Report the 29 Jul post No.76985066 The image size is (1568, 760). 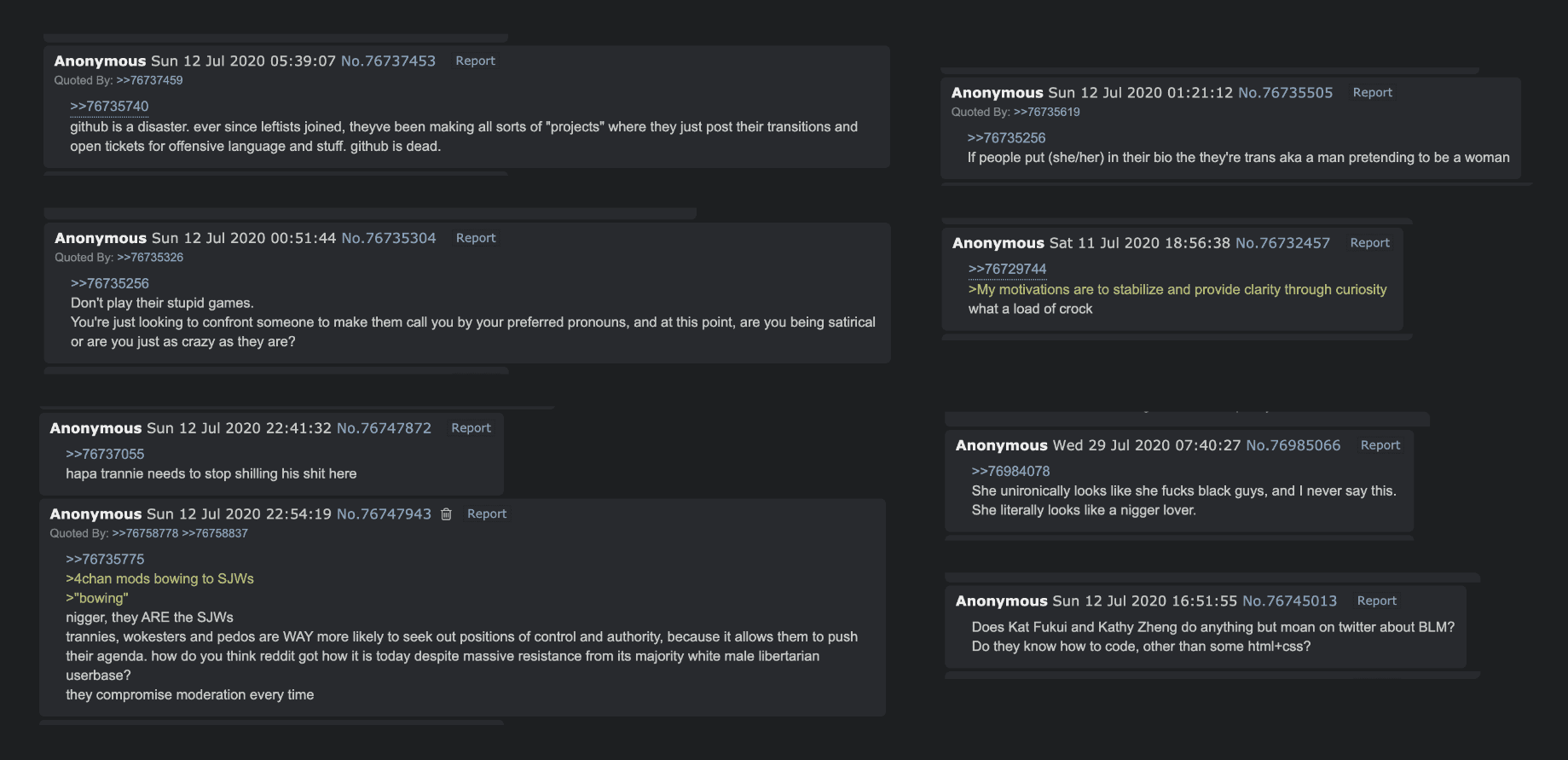pyautogui.click(x=1380, y=445)
